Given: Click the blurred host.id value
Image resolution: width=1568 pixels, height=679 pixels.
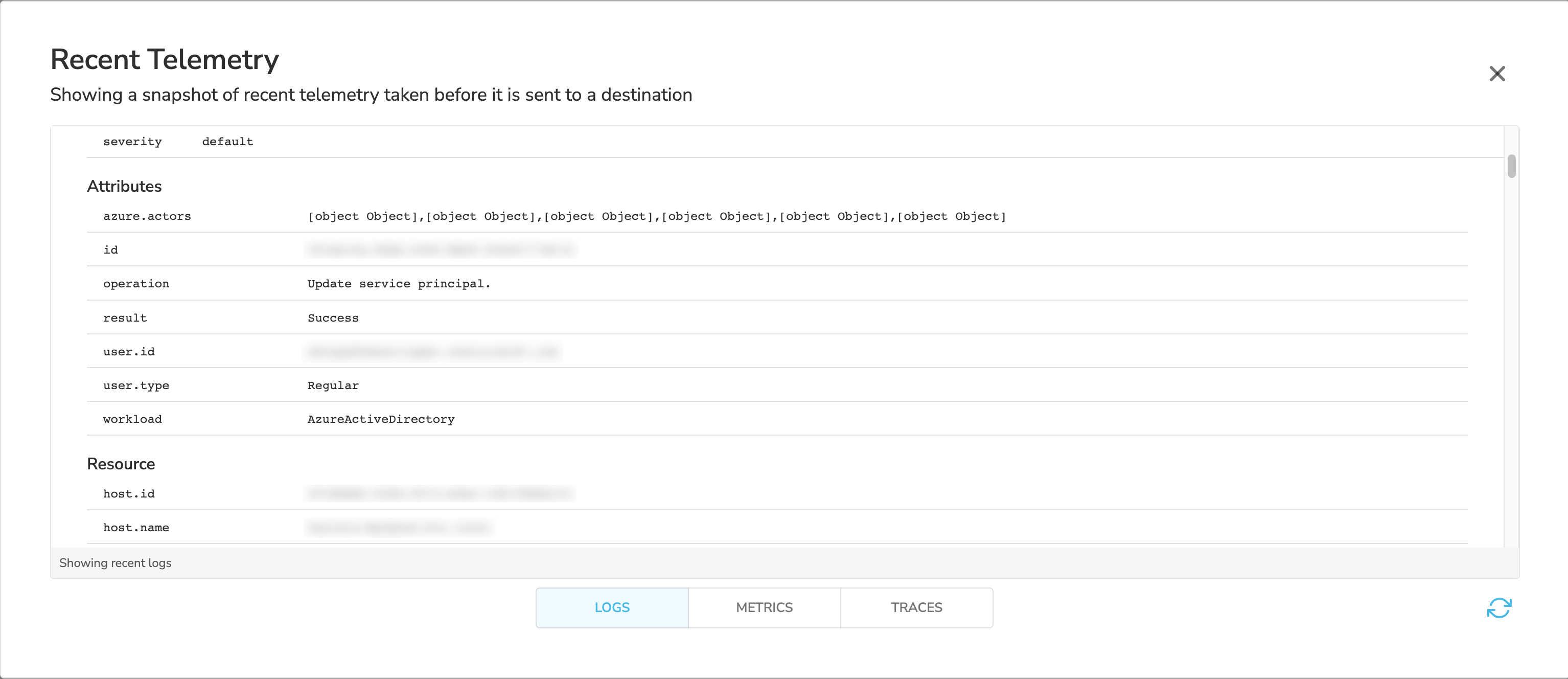Looking at the screenshot, I should click(x=440, y=494).
